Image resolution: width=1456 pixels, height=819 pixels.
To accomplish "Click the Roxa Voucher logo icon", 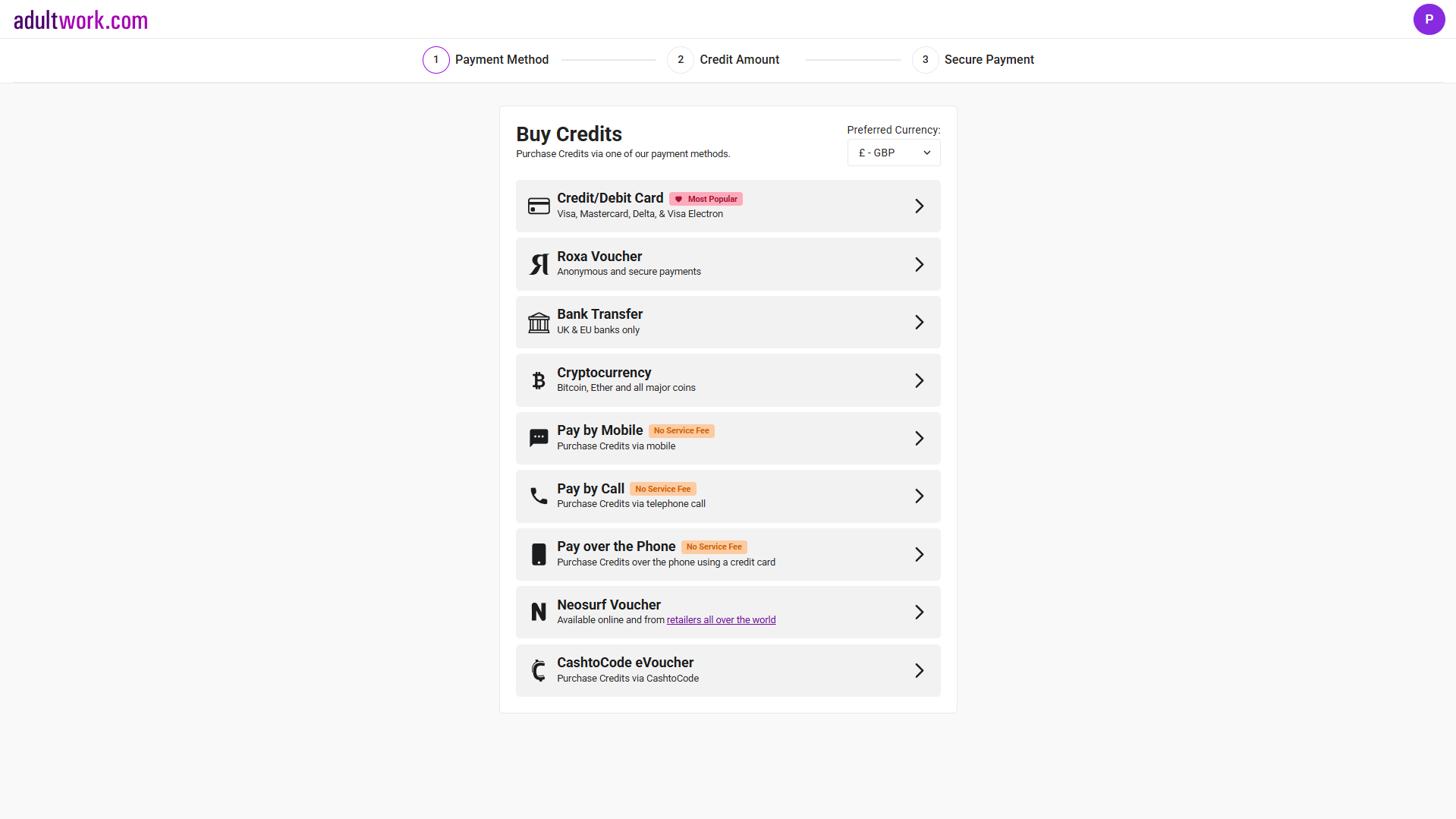I will (x=539, y=264).
